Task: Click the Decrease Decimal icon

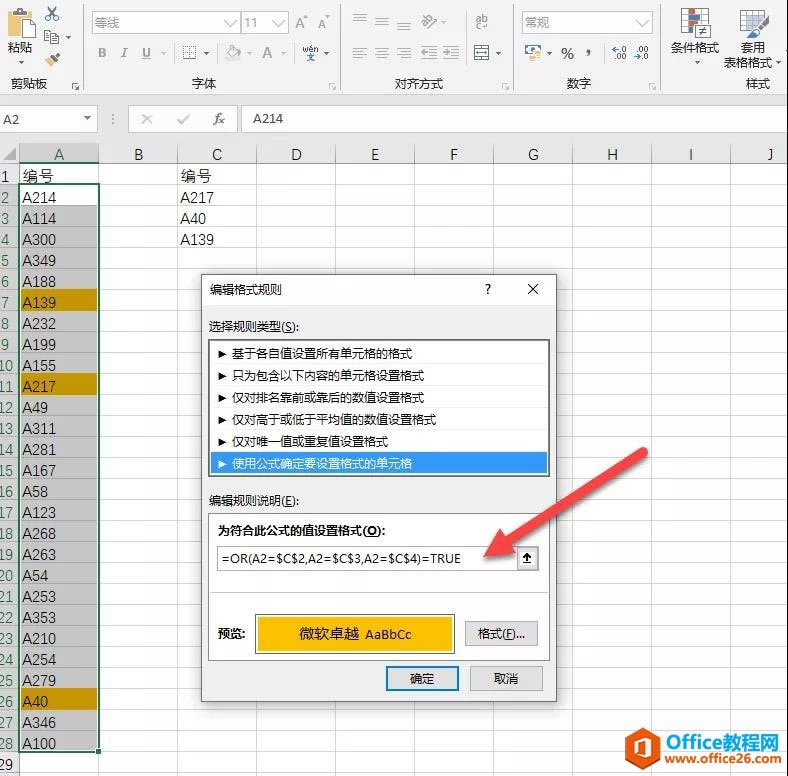Action: [x=642, y=52]
